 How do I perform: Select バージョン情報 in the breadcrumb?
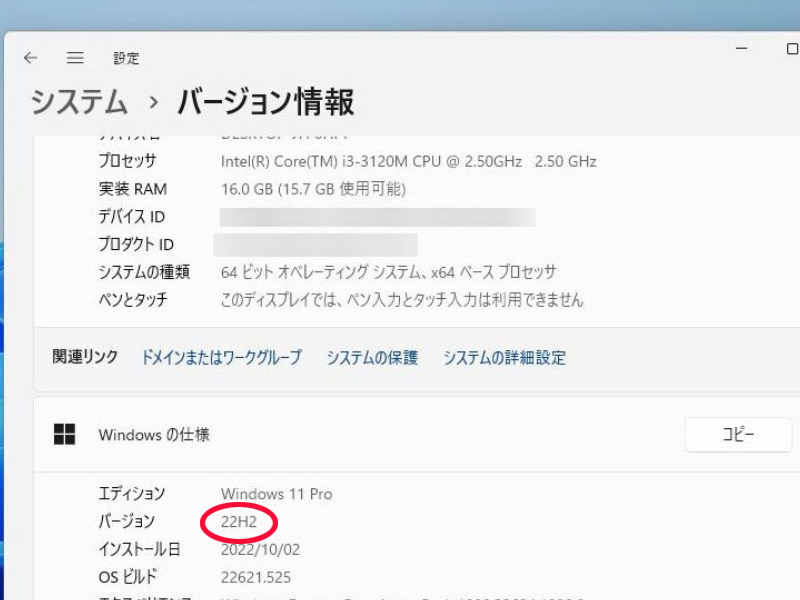(265, 102)
